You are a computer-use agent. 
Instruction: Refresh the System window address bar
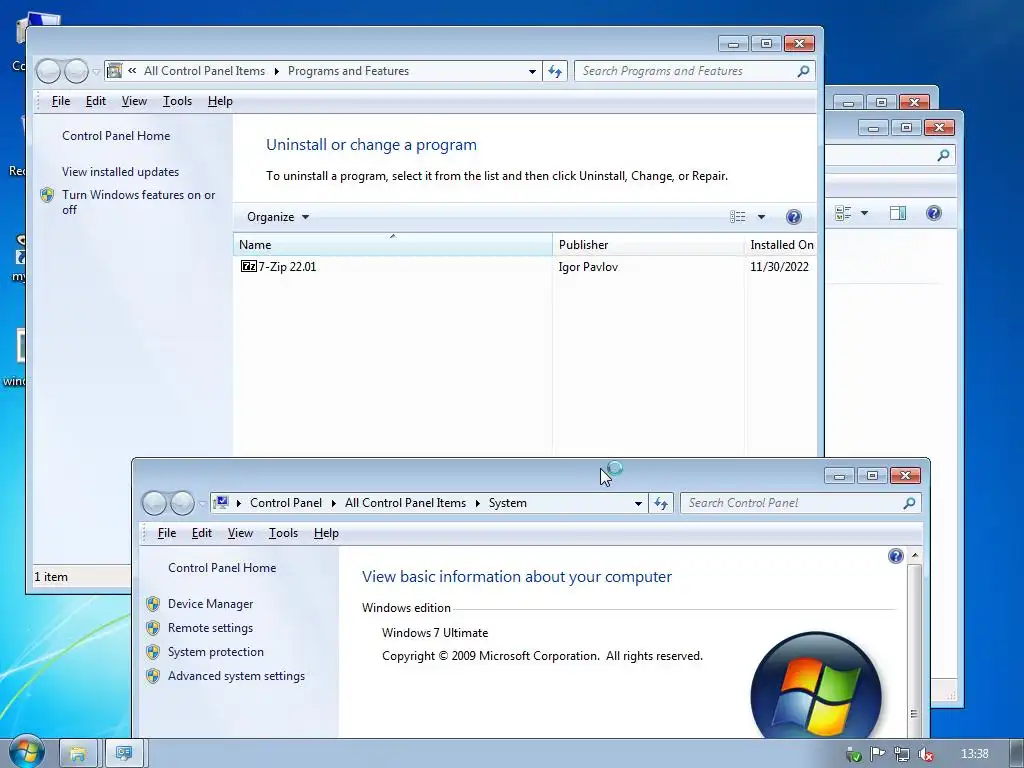(661, 504)
